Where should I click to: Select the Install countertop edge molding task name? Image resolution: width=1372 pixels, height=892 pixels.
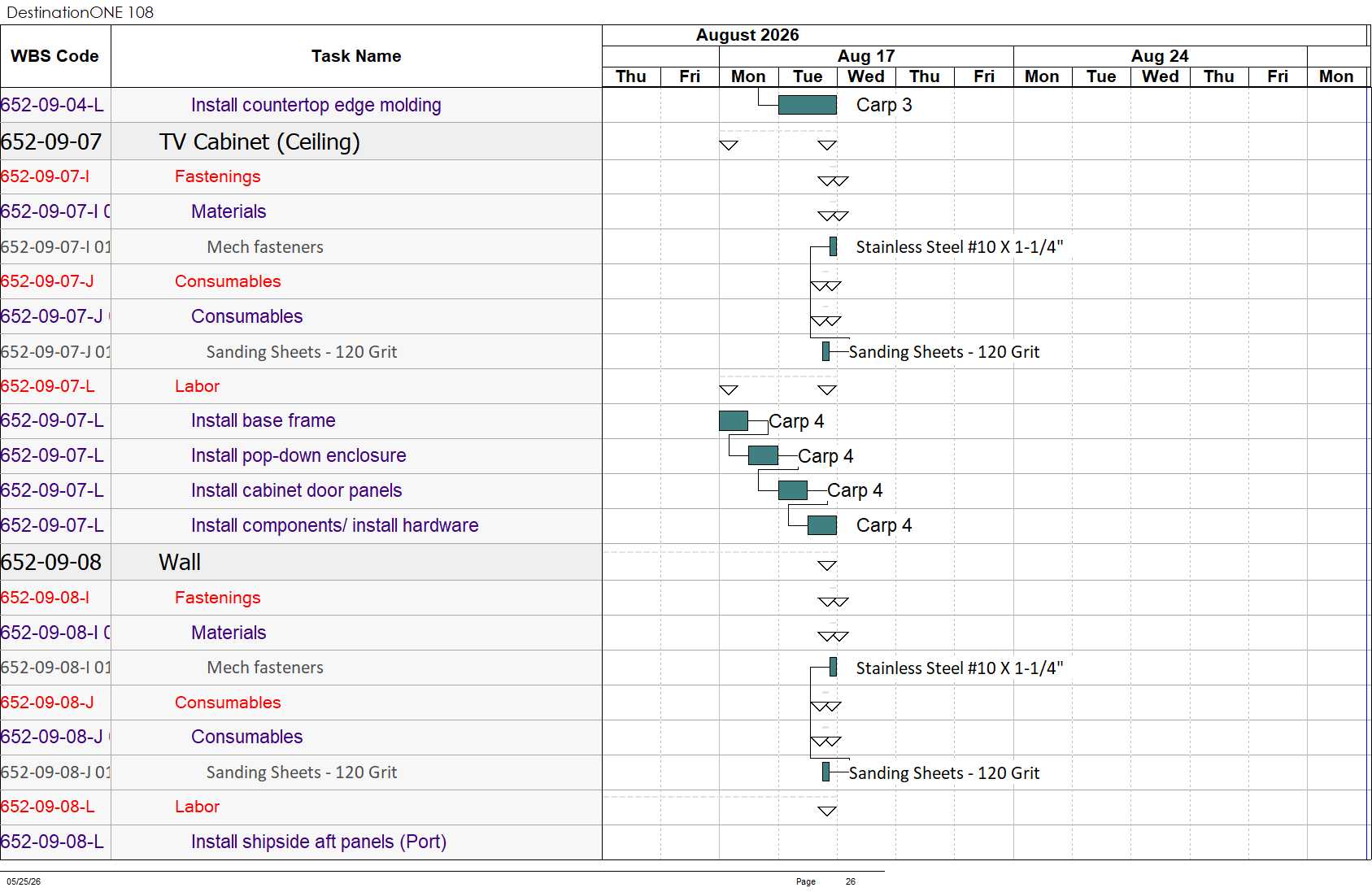click(316, 105)
